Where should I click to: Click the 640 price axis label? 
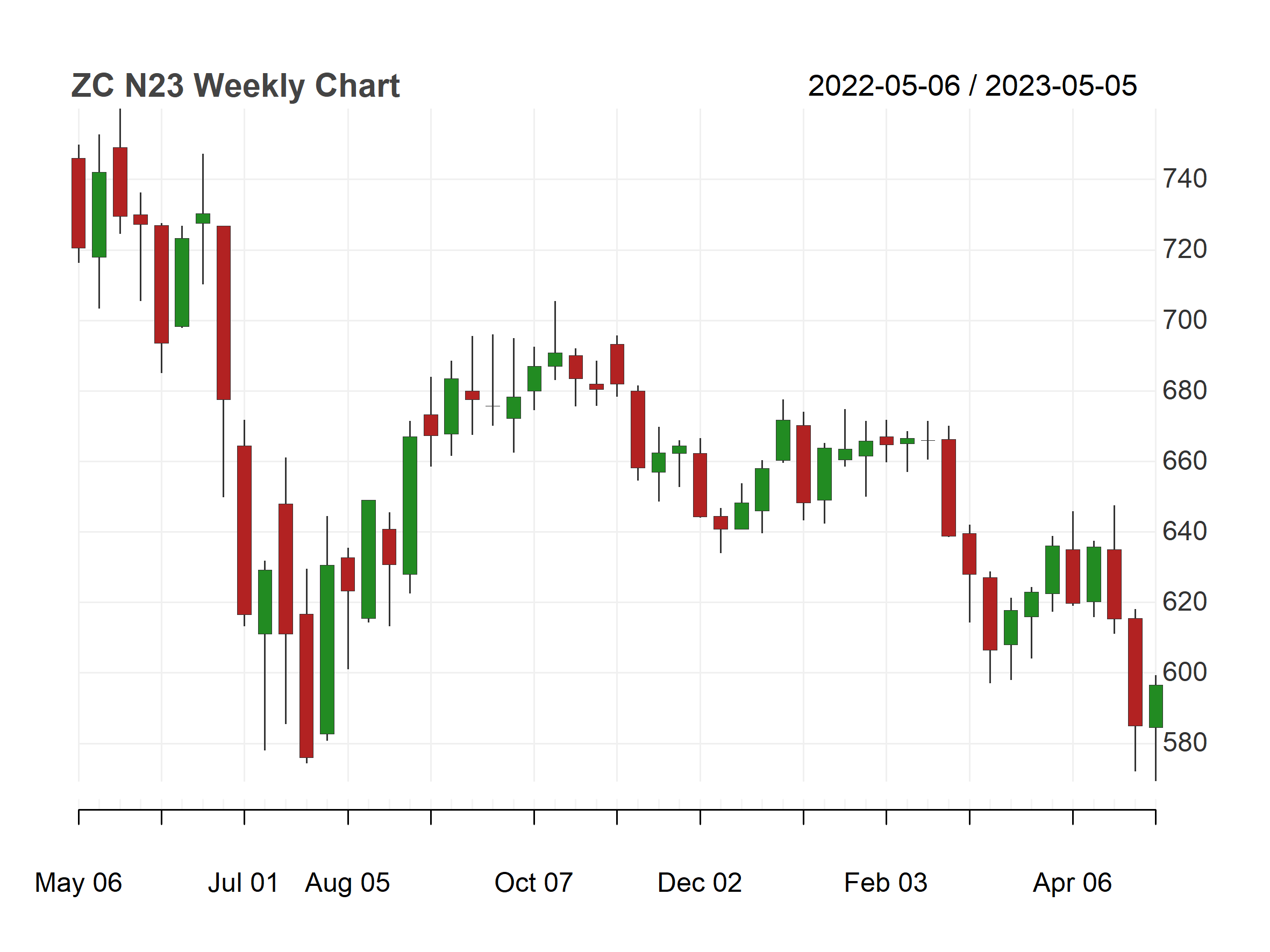click(1185, 532)
